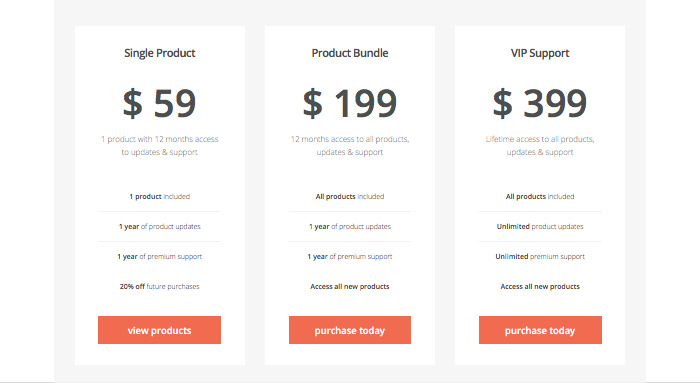Click '1 year of product updates' in Product Bundle
This screenshot has height=383, width=700.
(350, 226)
